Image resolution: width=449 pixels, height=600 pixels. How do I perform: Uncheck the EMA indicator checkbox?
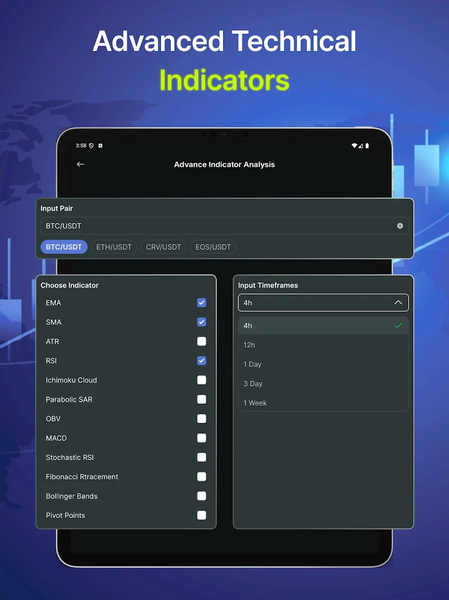coord(201,303)
